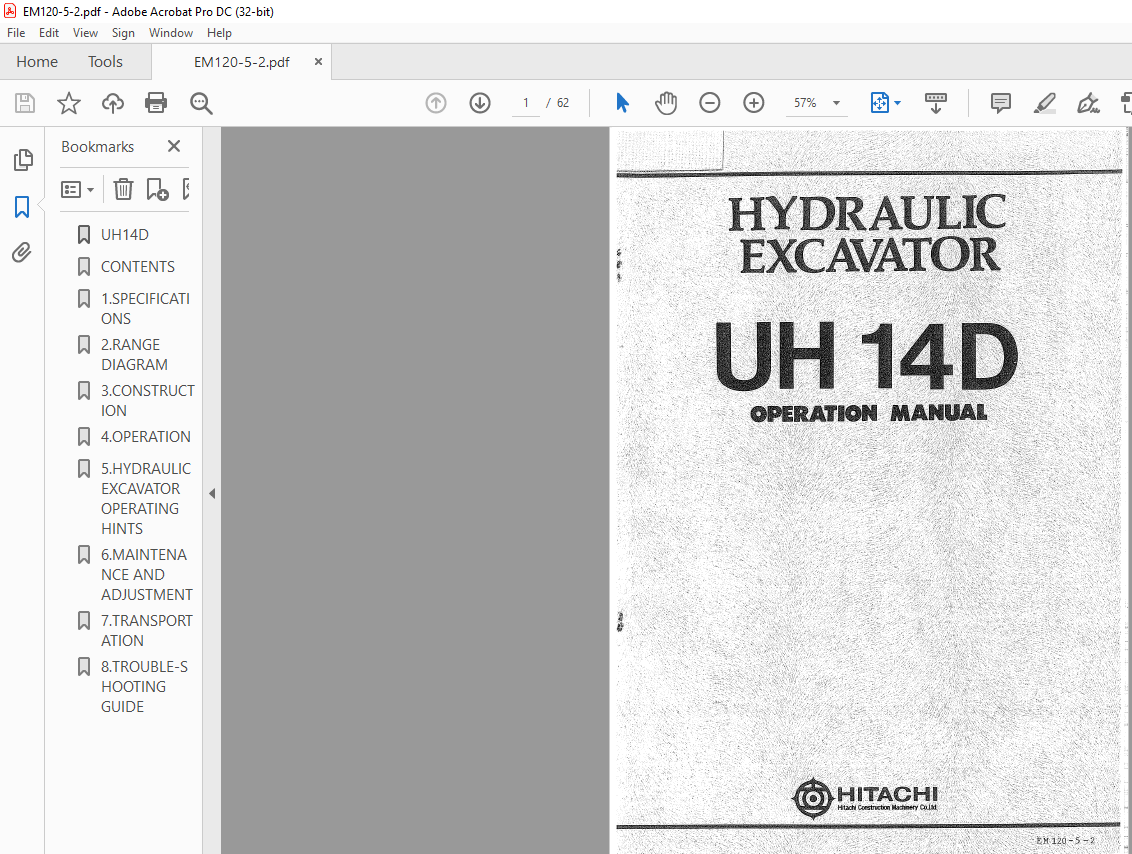Screen dimensions: 1132x854
Task: Open 1.SPECIFICATIONS bookmark
Action: coord(145,308)
